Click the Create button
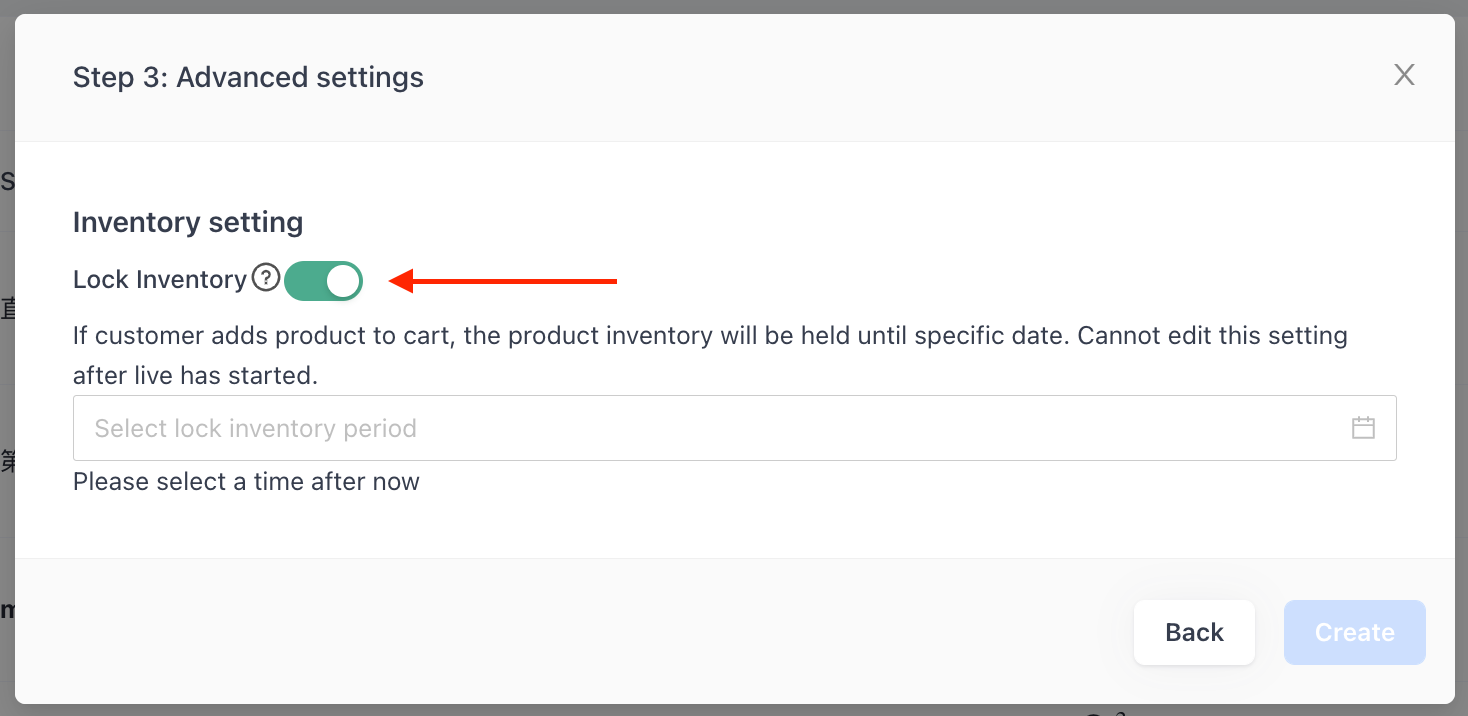 [1354, 632]
